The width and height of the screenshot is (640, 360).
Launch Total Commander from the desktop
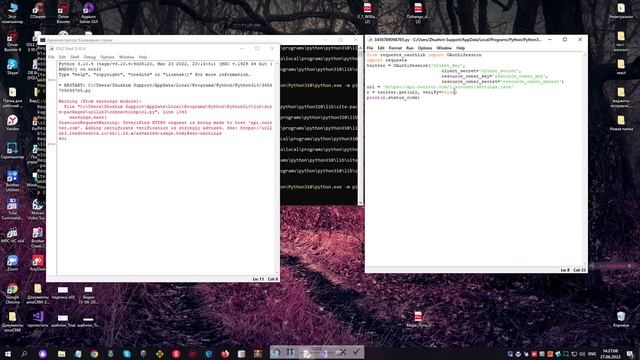pos(12,209)
